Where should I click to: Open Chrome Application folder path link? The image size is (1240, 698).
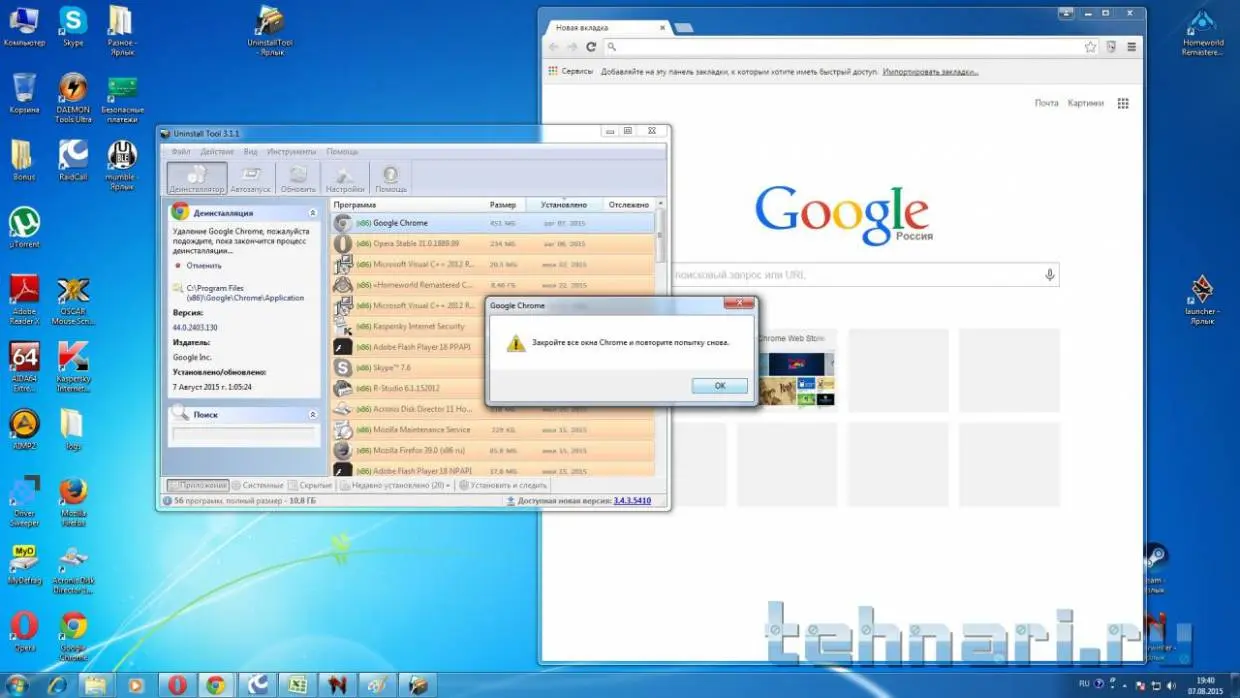click(245, 293)
